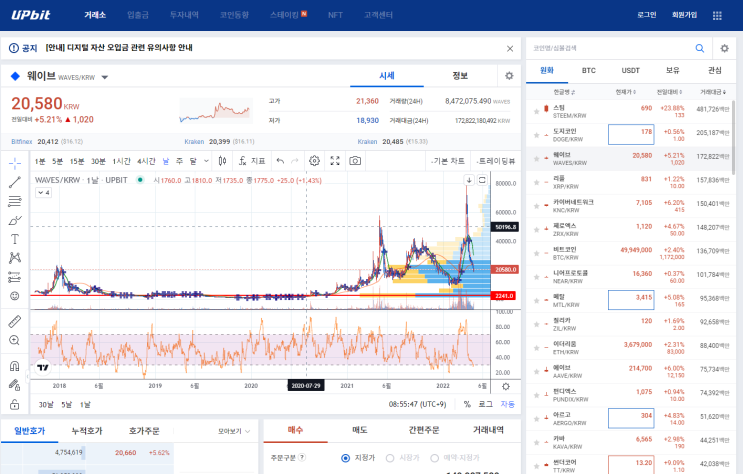Toggle log scale 로그 on chart

pyautogui.click(x=485, y=404)
